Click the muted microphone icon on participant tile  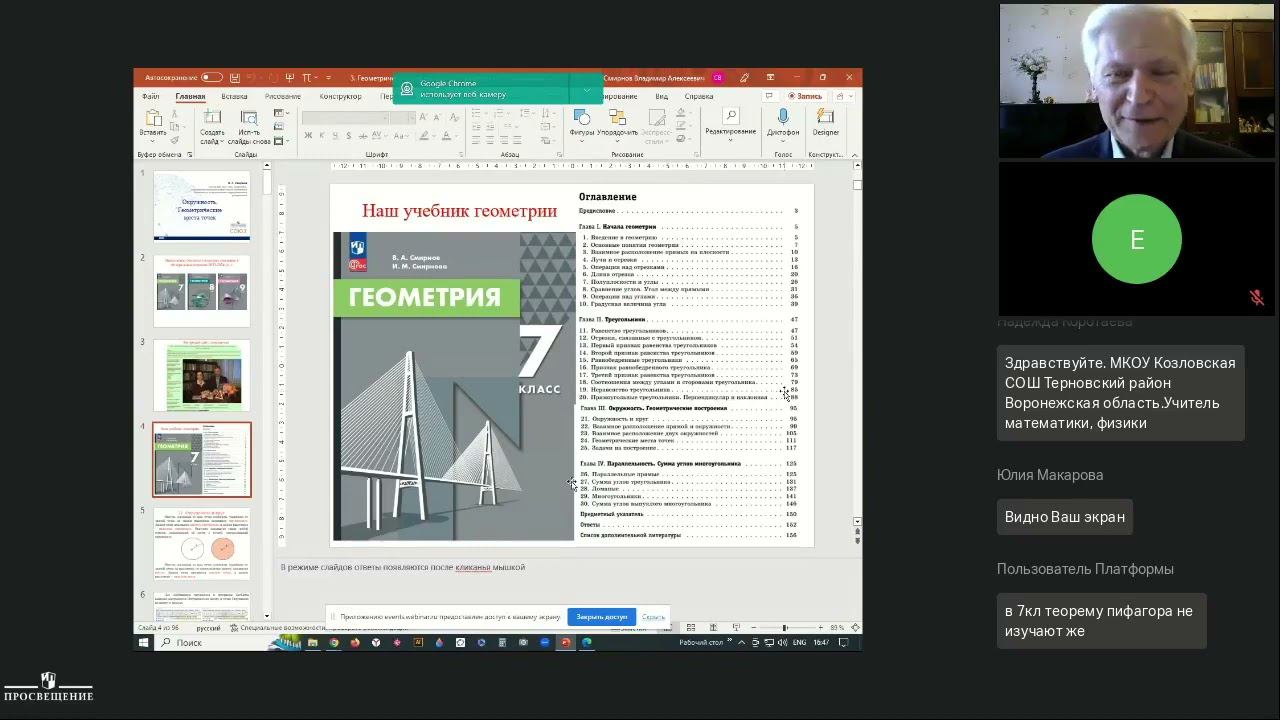[x=1256, y=298]
